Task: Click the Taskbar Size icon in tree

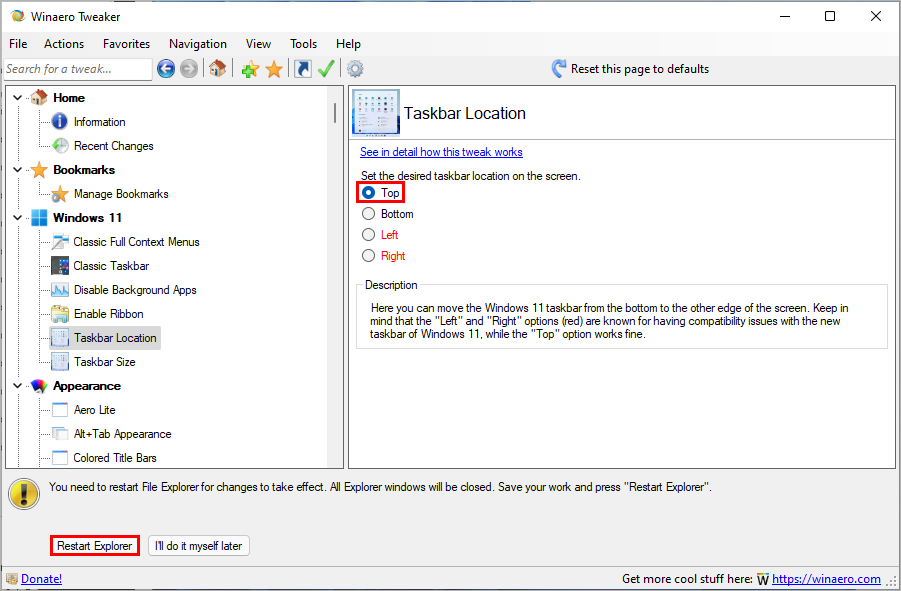Action: (60, 362)
